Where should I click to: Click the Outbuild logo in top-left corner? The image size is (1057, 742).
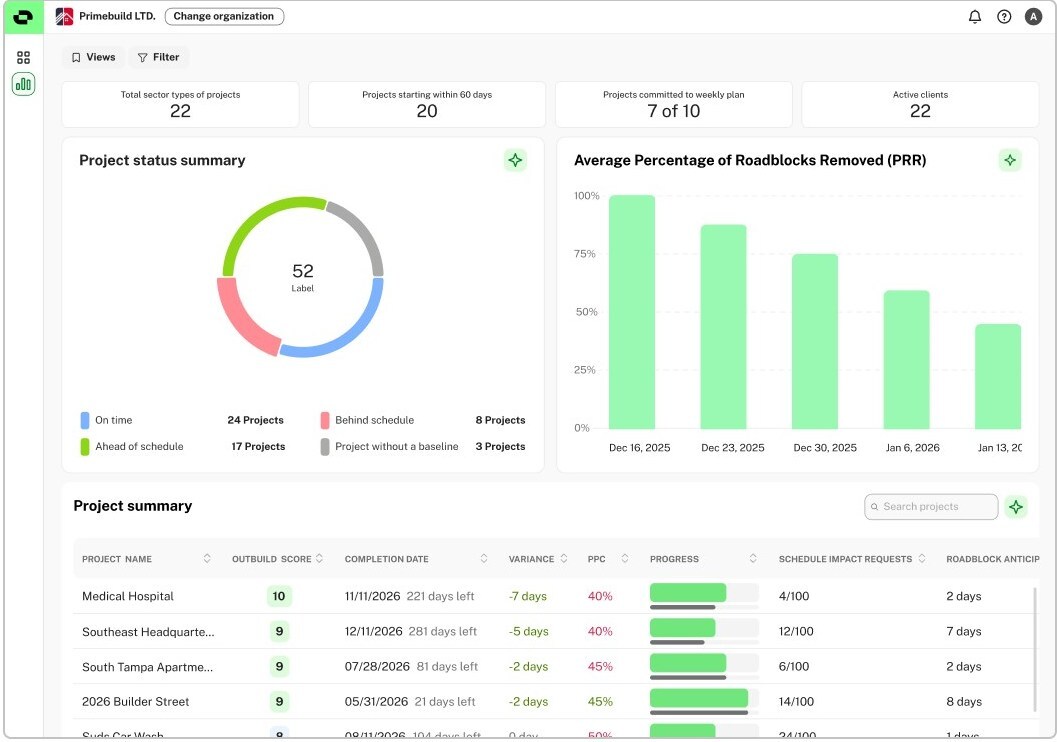(x=23, y=17)
